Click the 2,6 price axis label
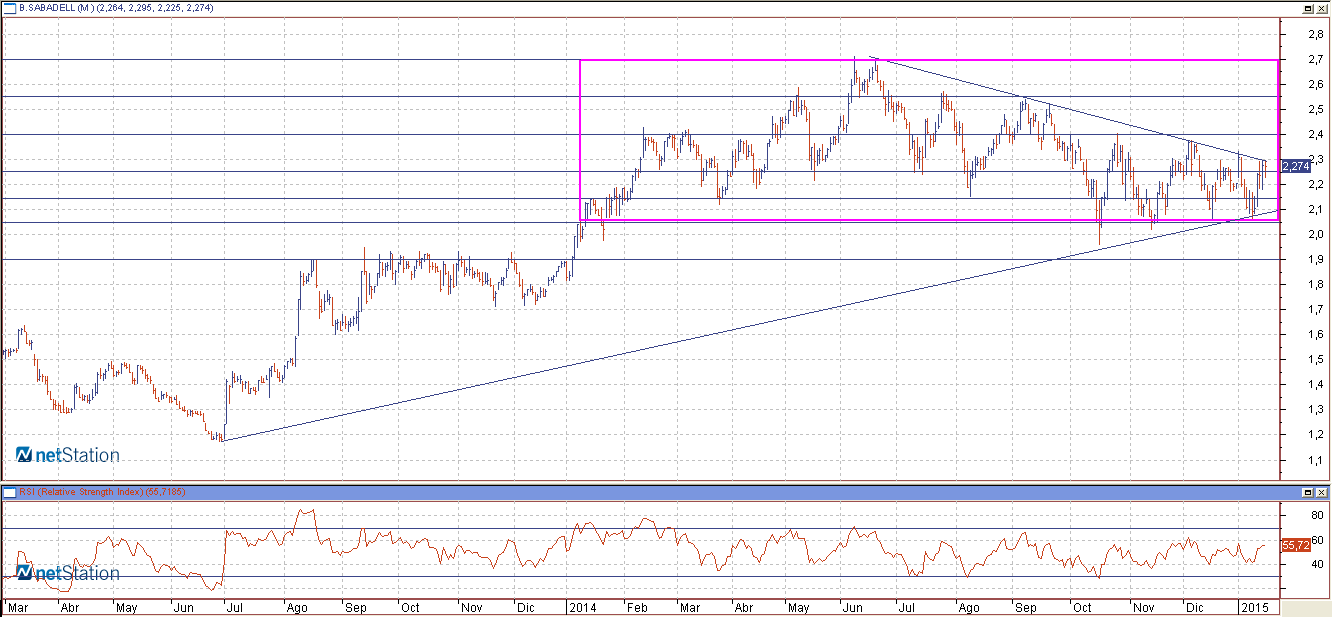Viewport: 1332px width, 617px height. [1317, 84]
